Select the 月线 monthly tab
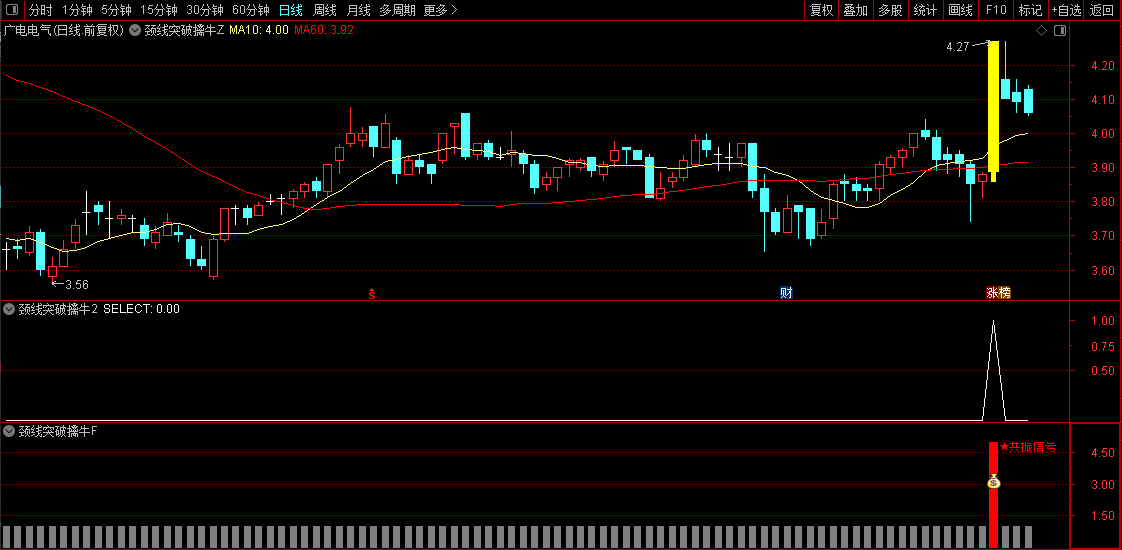Screen dimensions: 1122x550 (358, 10)
